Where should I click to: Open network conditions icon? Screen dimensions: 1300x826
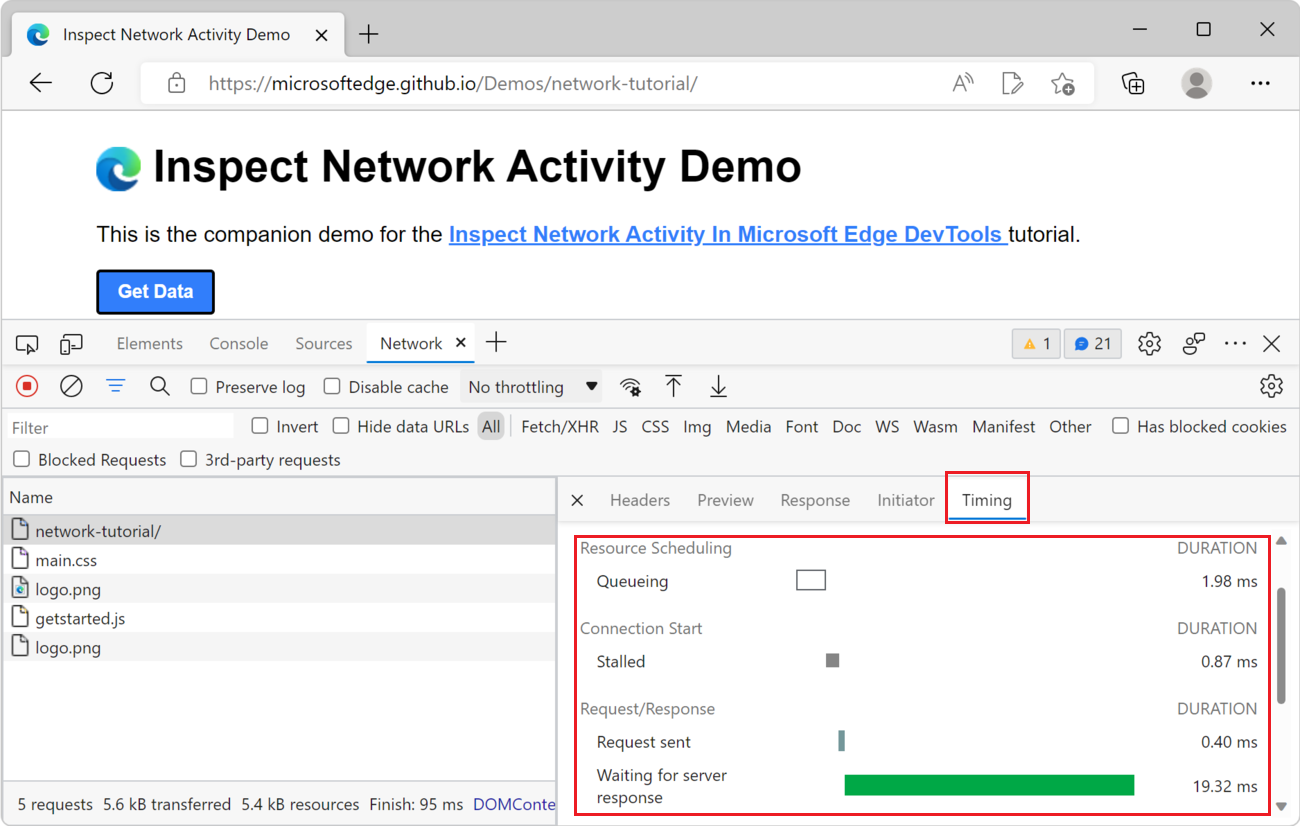click(630, 387)
